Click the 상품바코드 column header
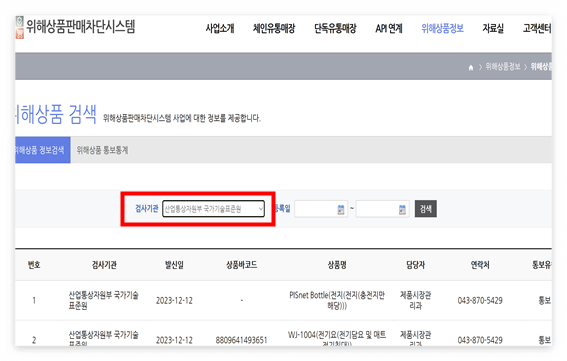 pyautogui.click(x=242, y=265)
